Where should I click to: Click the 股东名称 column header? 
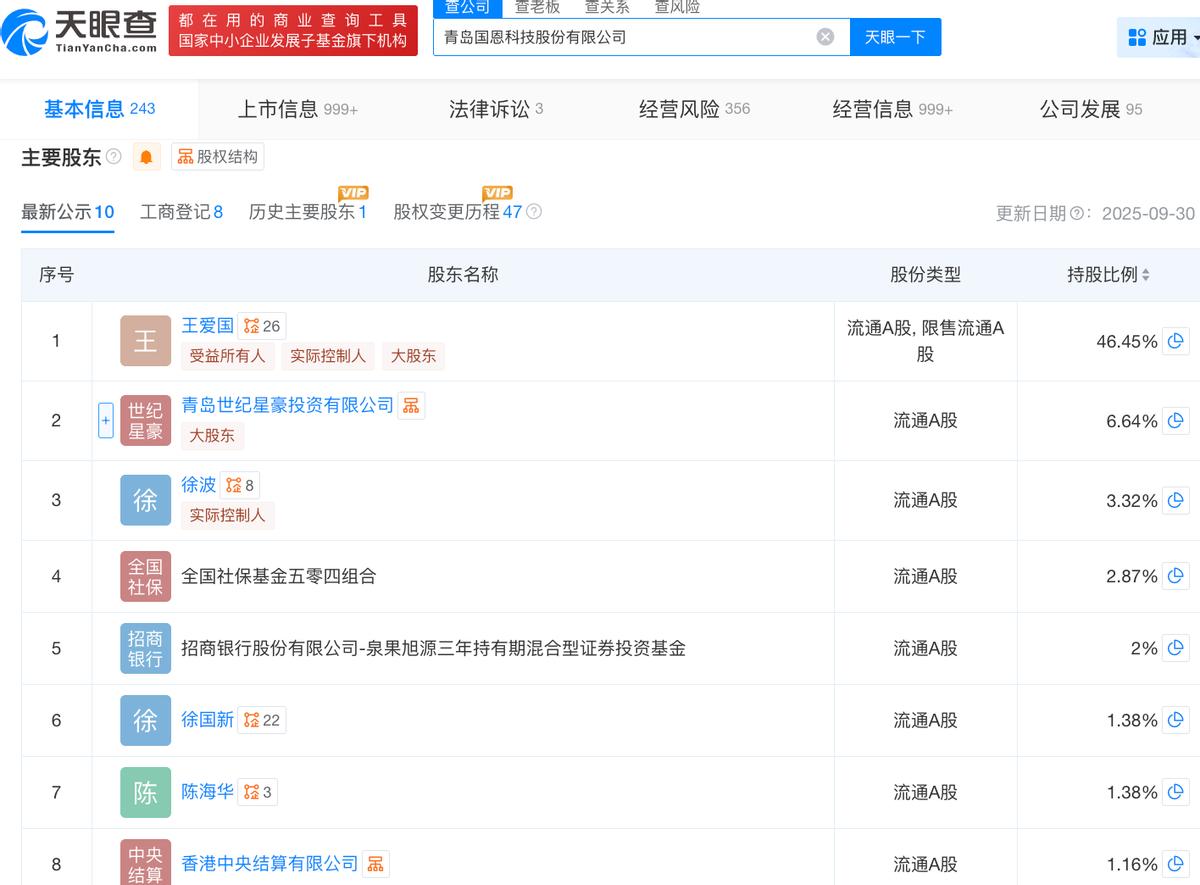463,275
